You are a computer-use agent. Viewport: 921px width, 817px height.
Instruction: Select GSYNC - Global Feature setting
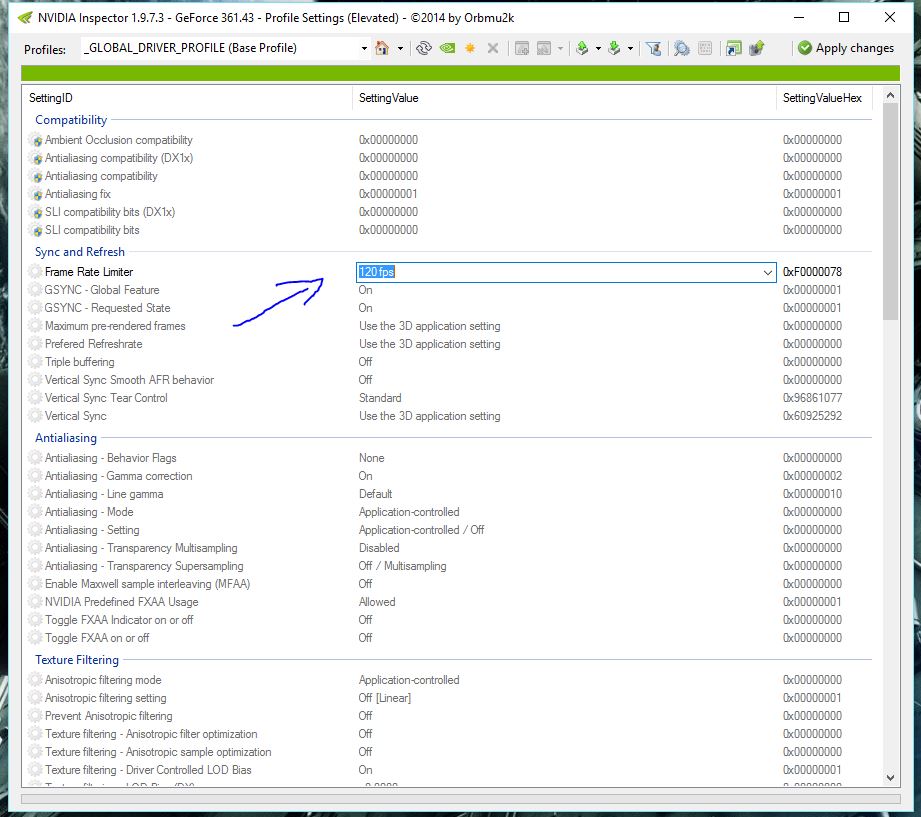point(102,290)
